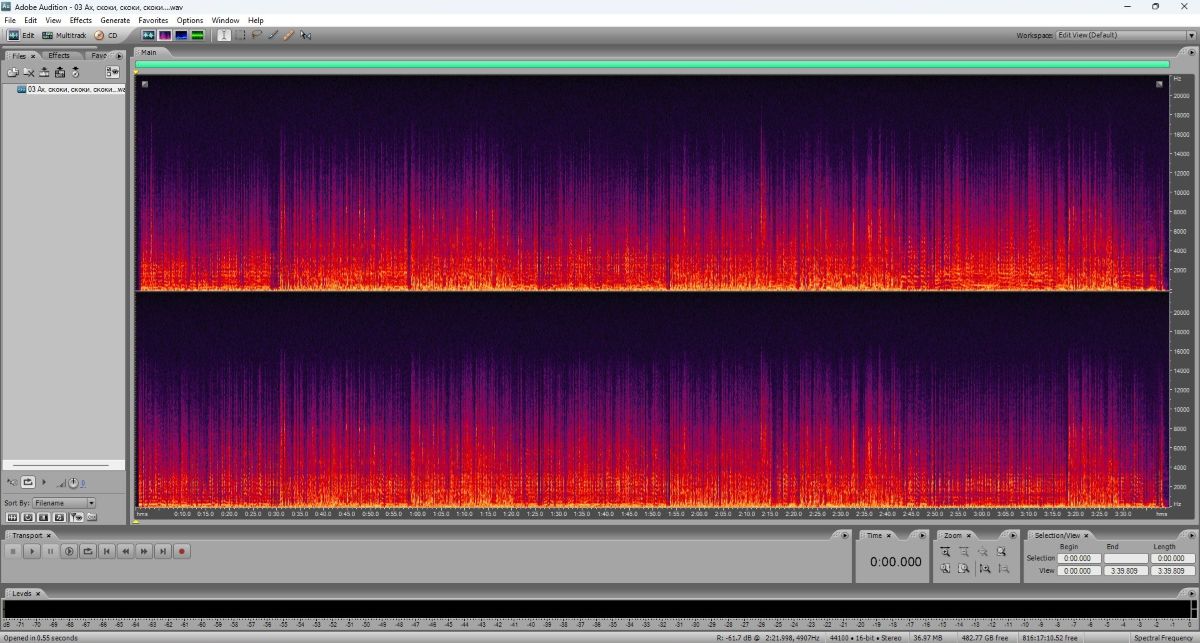Image resolution: width=1200 pixels, height=643 pixels.
Task: Click the preview volume knob
Action: coord(73,482)
